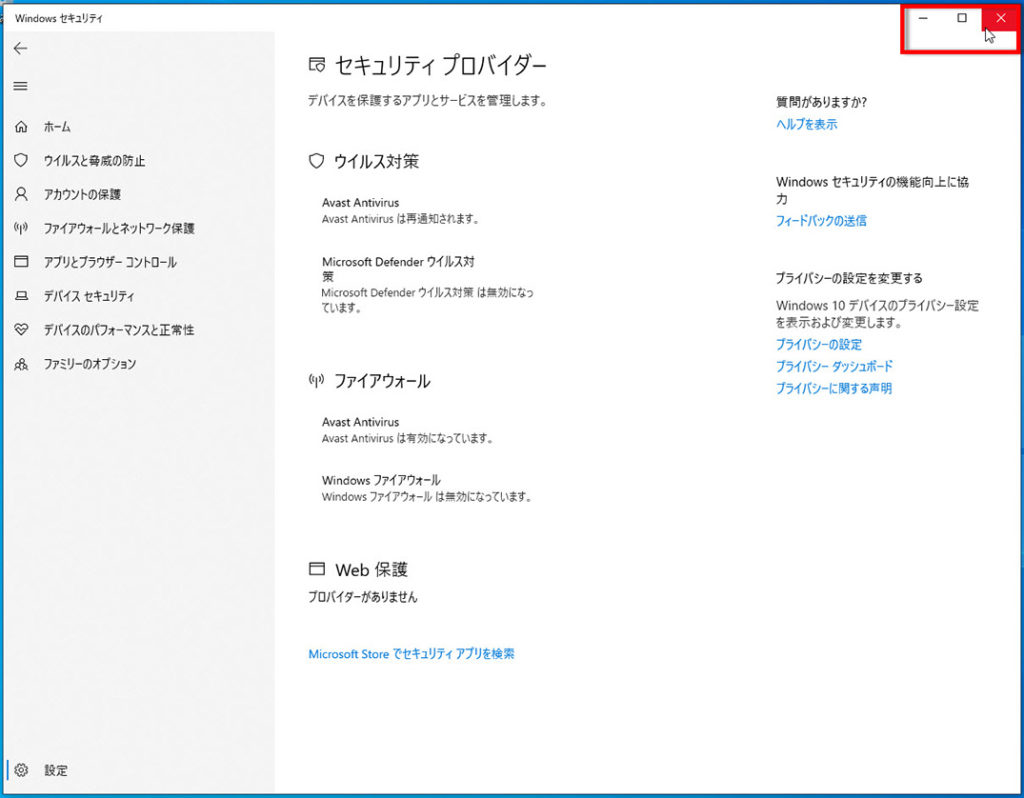The image size is (1024, 798).
Task: Click the device security laptop icon
Action: click(21, 296)
